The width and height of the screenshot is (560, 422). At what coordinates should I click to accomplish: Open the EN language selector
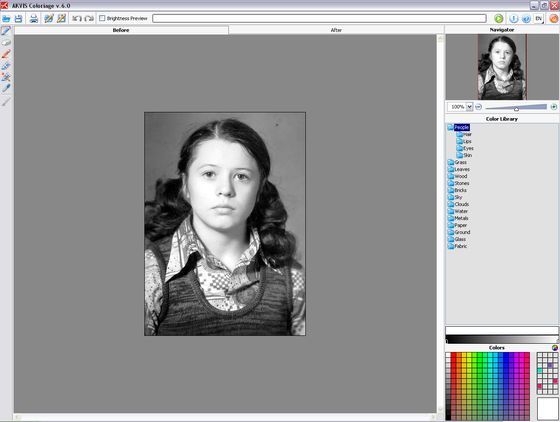point(539,18)
